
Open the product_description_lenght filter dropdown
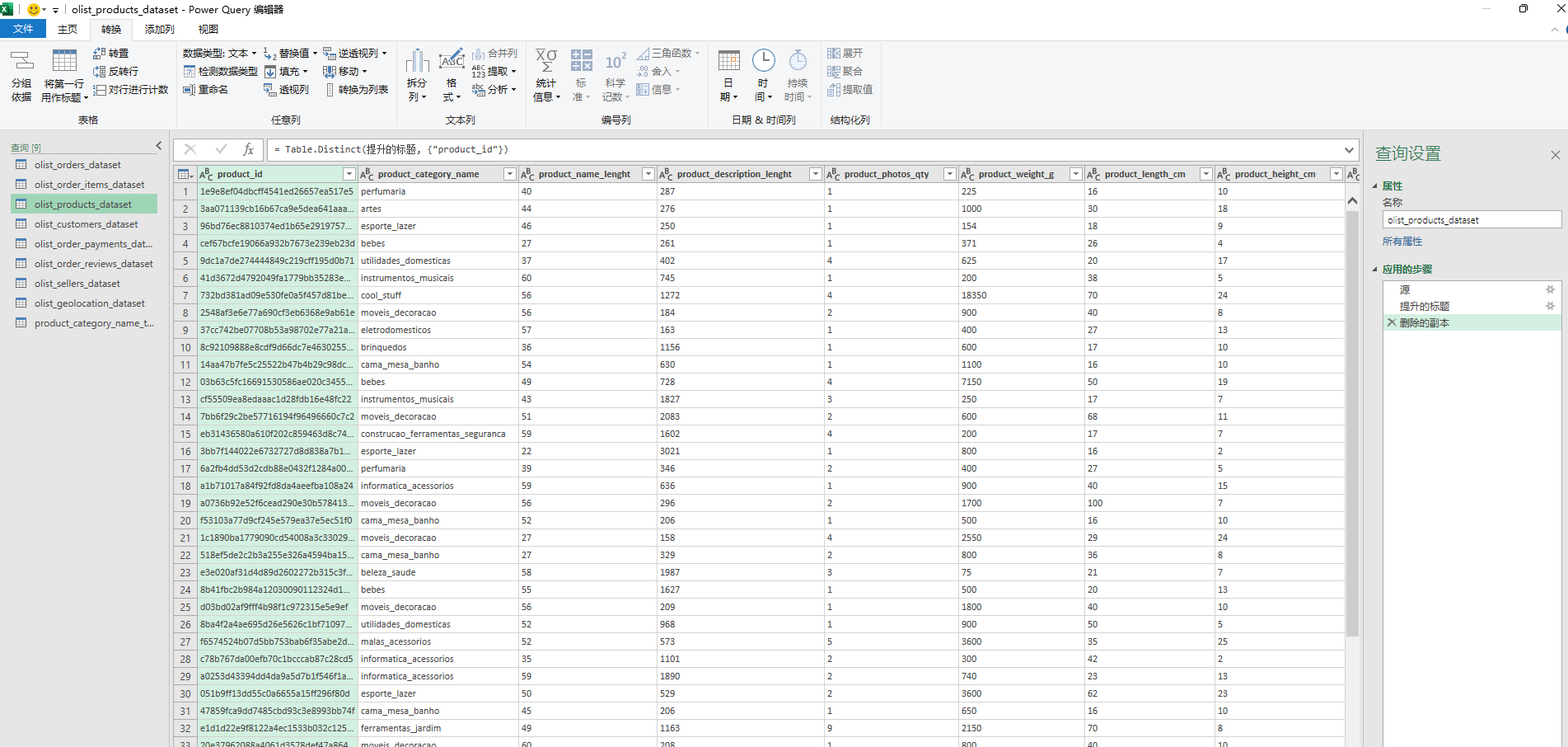tap(815, 174)
